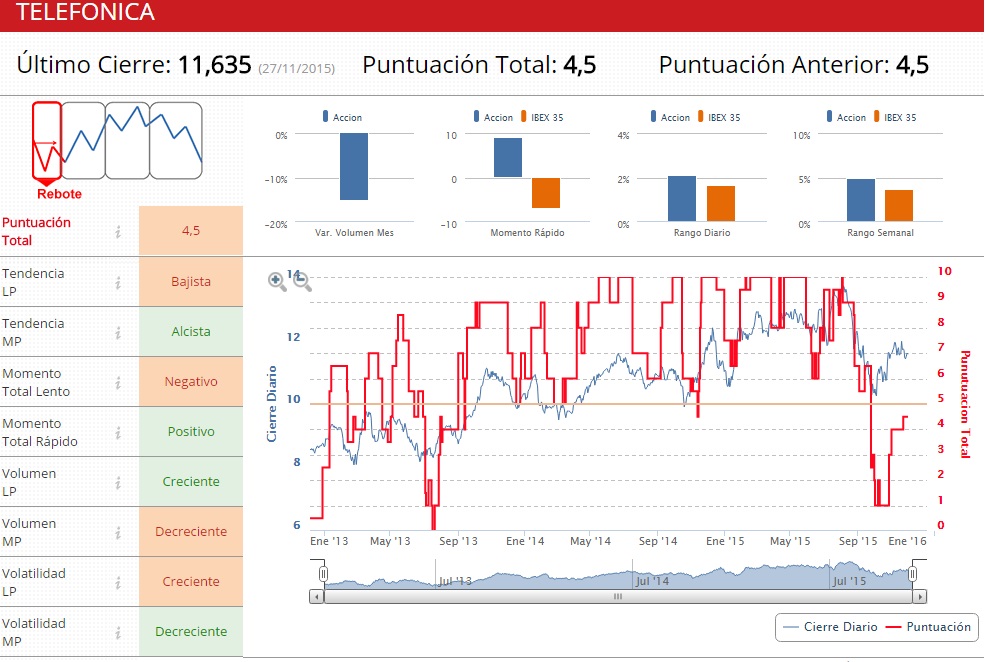Click the zoom out magnifier icon
The height and width of the screenshot is (662, 997).
tap(302, 281)
